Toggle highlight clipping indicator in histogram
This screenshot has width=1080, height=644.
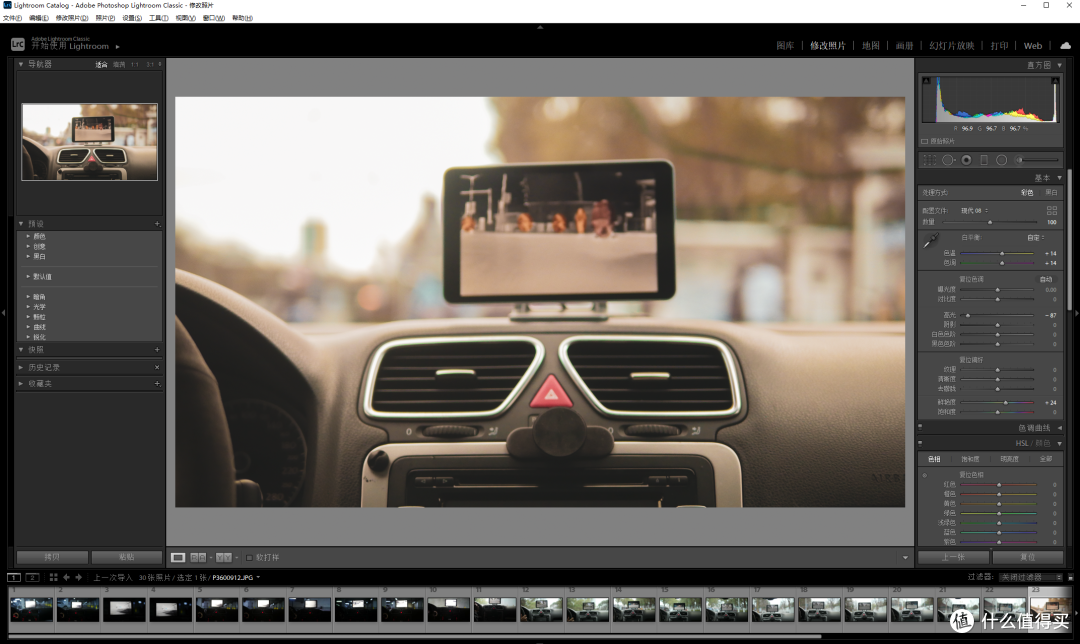[x=1055, y=81]
